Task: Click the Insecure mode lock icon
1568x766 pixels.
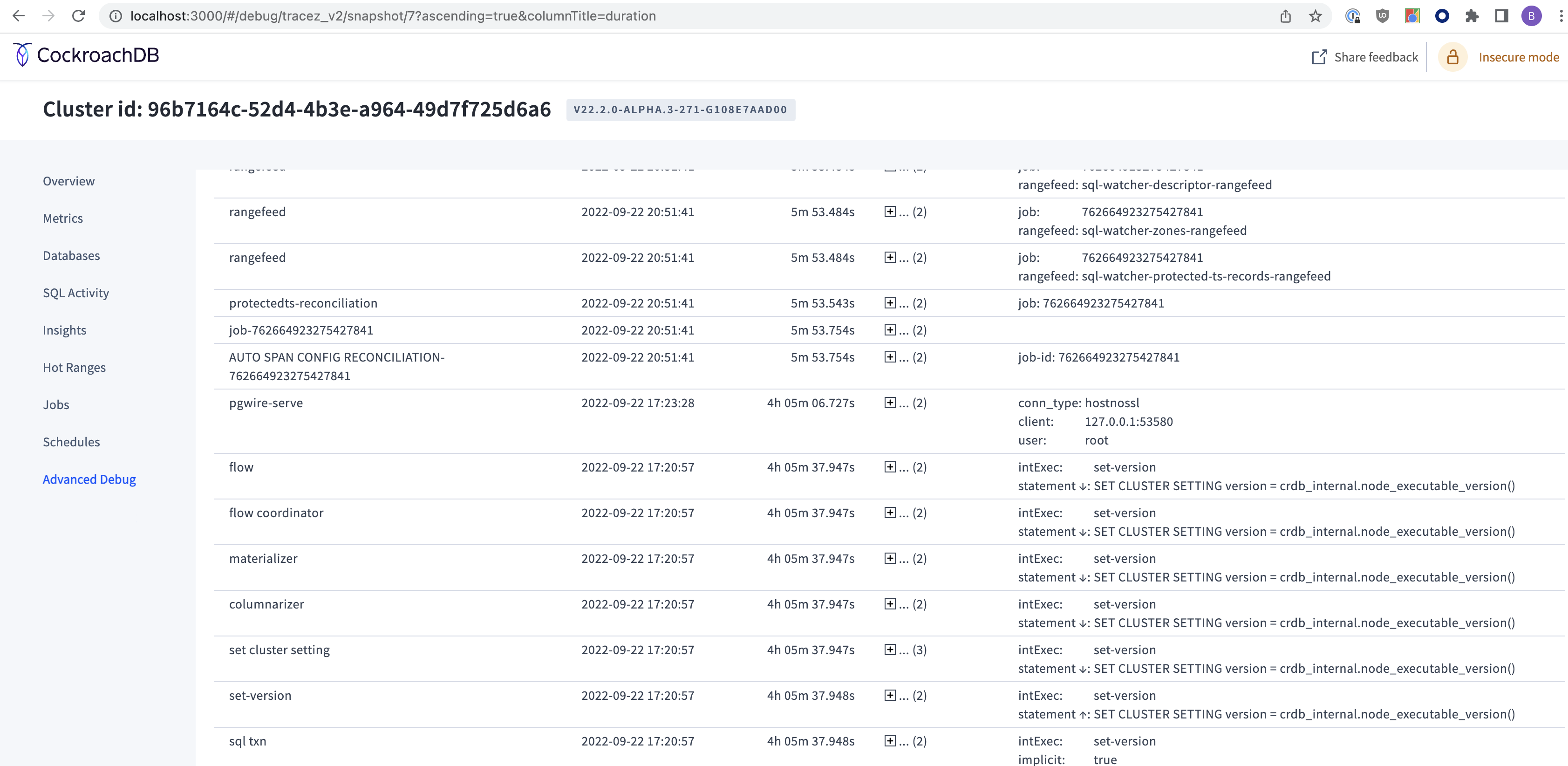Action: (x=1452, y=57)
